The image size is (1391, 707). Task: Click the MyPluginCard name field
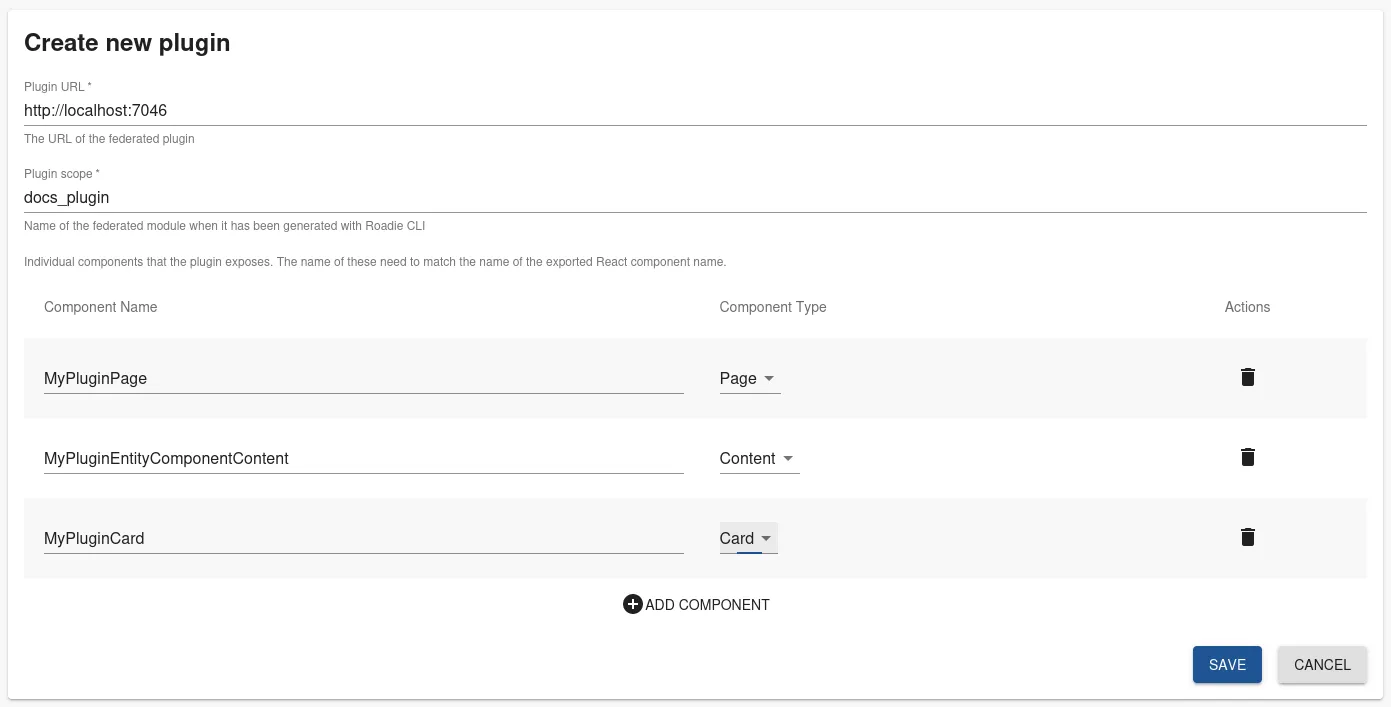[x=300, y=538]
